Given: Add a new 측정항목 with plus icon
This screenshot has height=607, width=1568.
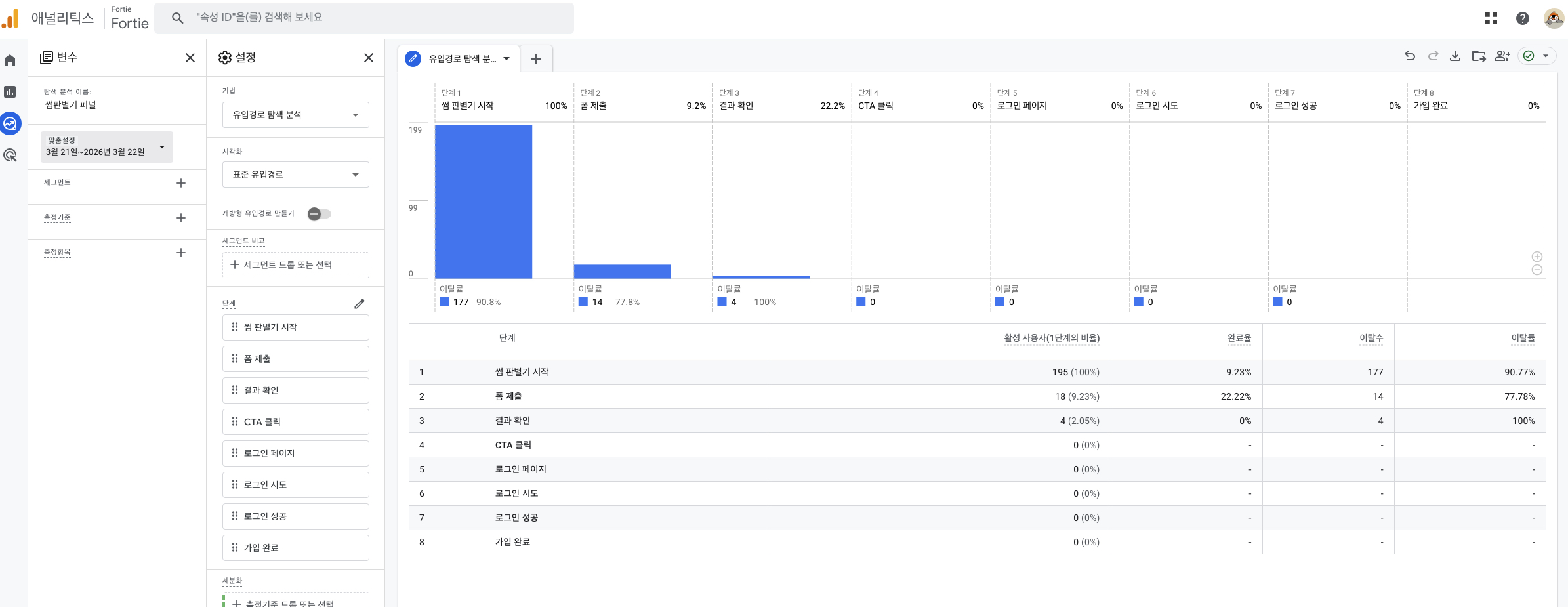Looking at the screenshot, I should (181, 253).
